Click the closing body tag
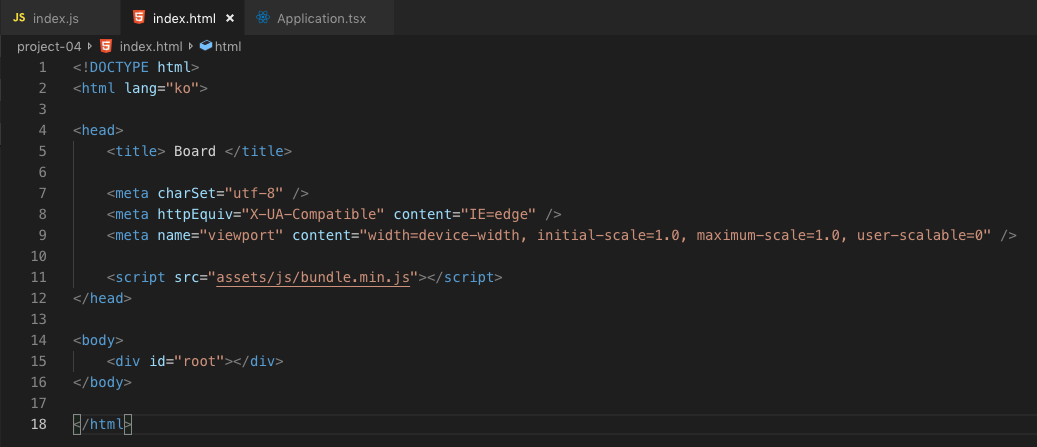The height and width of the screenshot is (447, 1037). point(103,382)
